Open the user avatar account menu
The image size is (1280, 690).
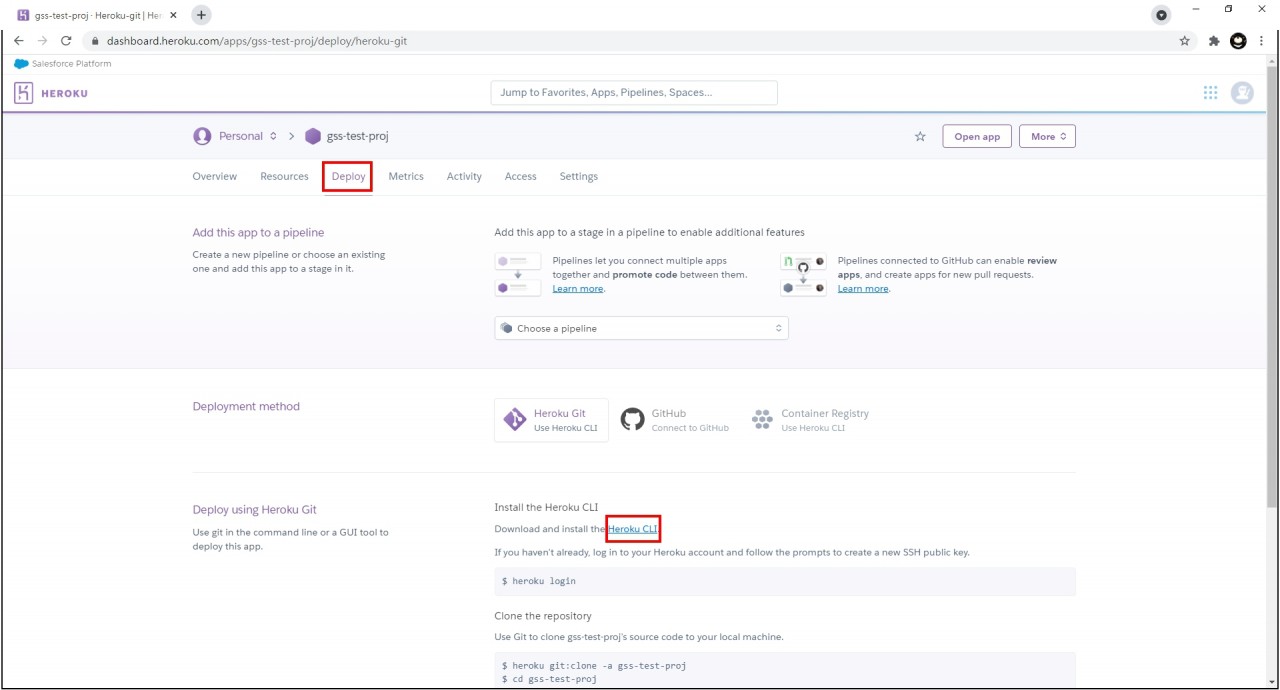1242,93
